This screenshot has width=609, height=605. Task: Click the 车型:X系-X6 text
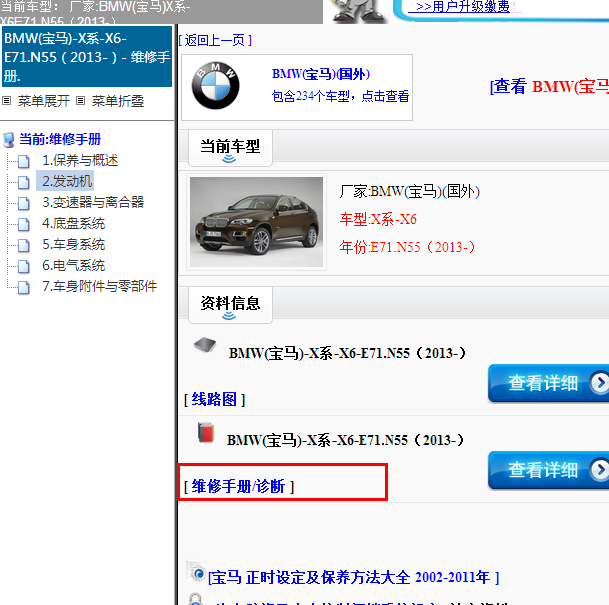click(x=378, y=219)
